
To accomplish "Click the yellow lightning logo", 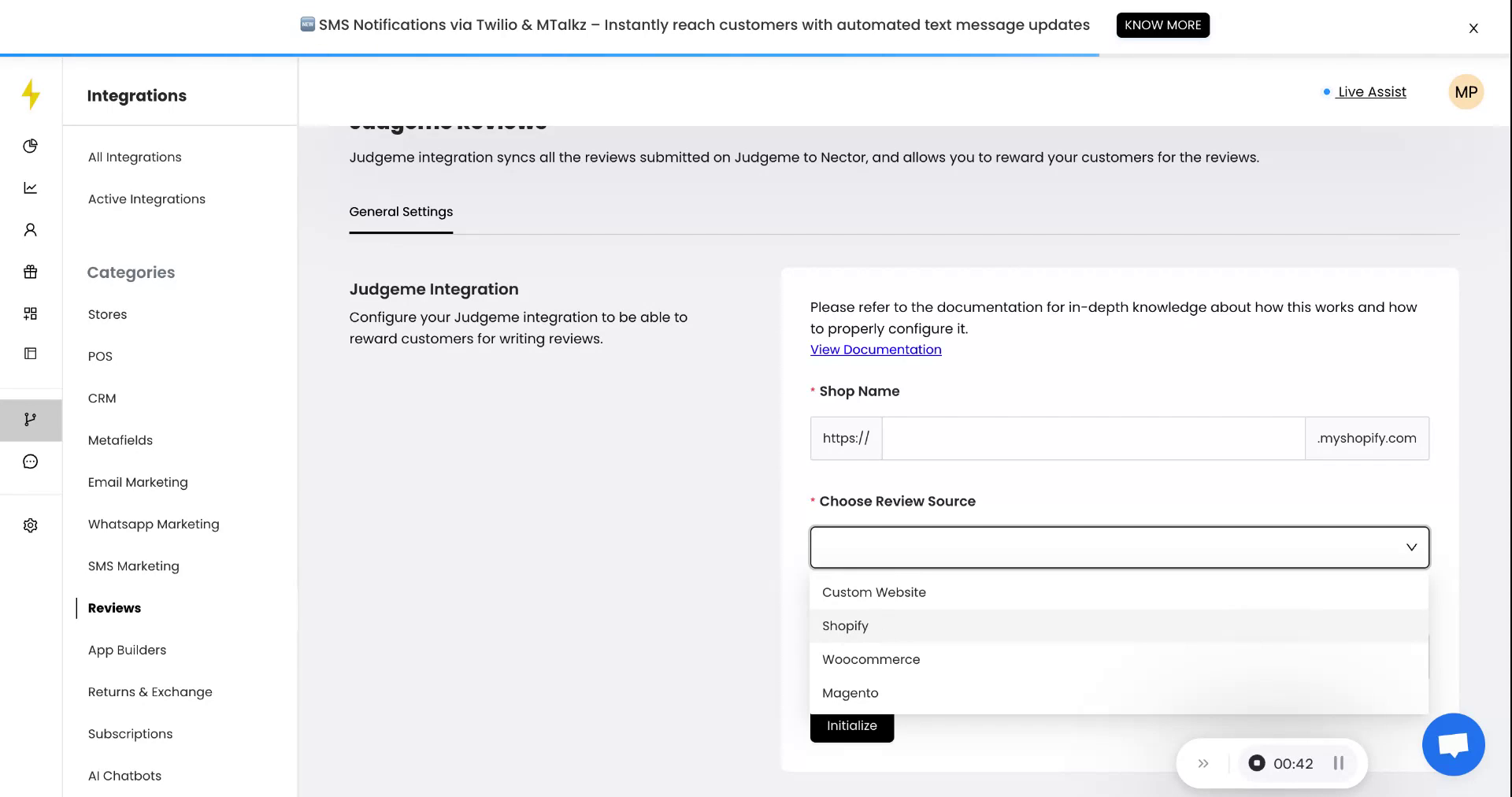I will (x=30, y=94).
